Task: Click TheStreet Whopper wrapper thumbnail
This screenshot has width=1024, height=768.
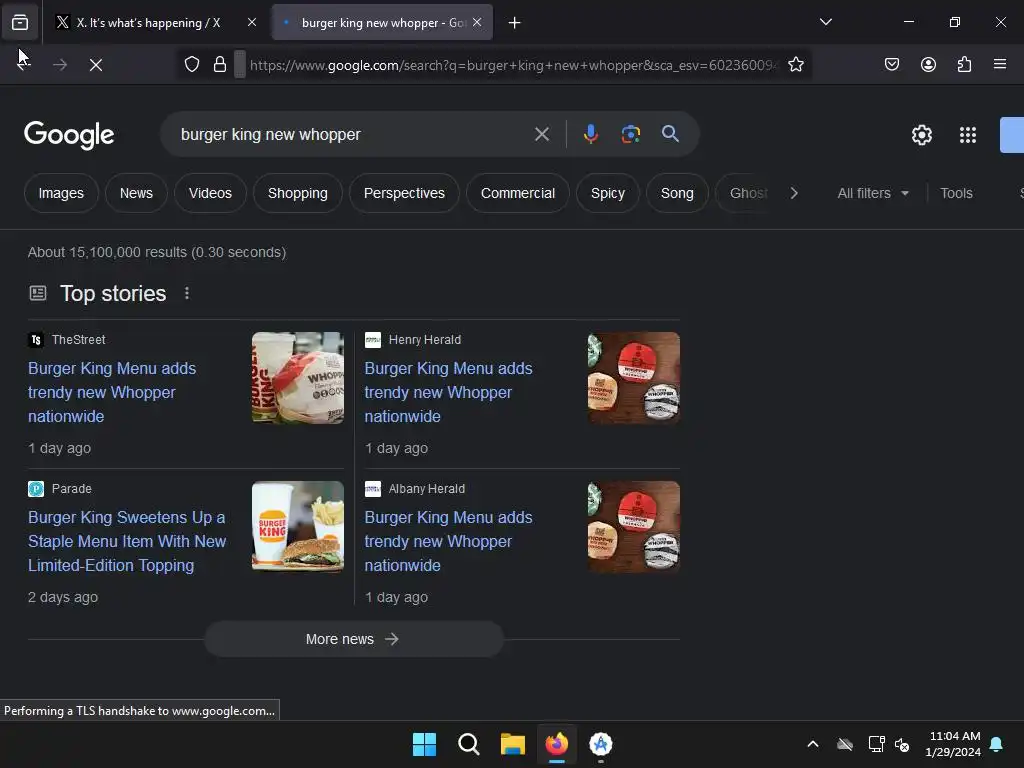Action: (x=298, y=377)
